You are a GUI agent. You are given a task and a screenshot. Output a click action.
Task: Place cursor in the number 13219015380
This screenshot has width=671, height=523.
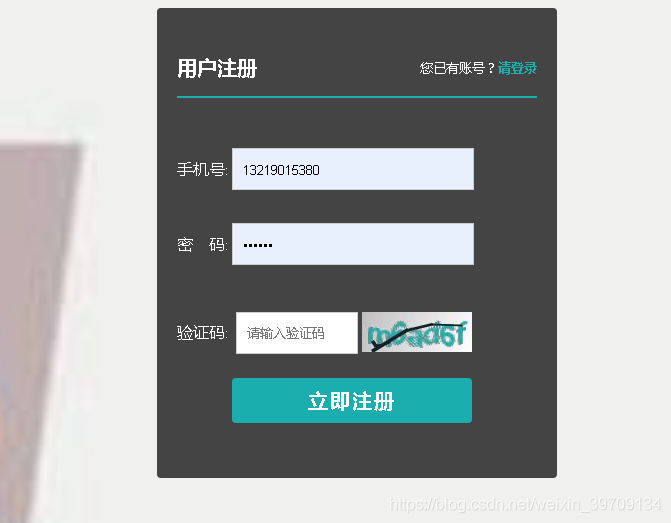(x=281, y=170)
